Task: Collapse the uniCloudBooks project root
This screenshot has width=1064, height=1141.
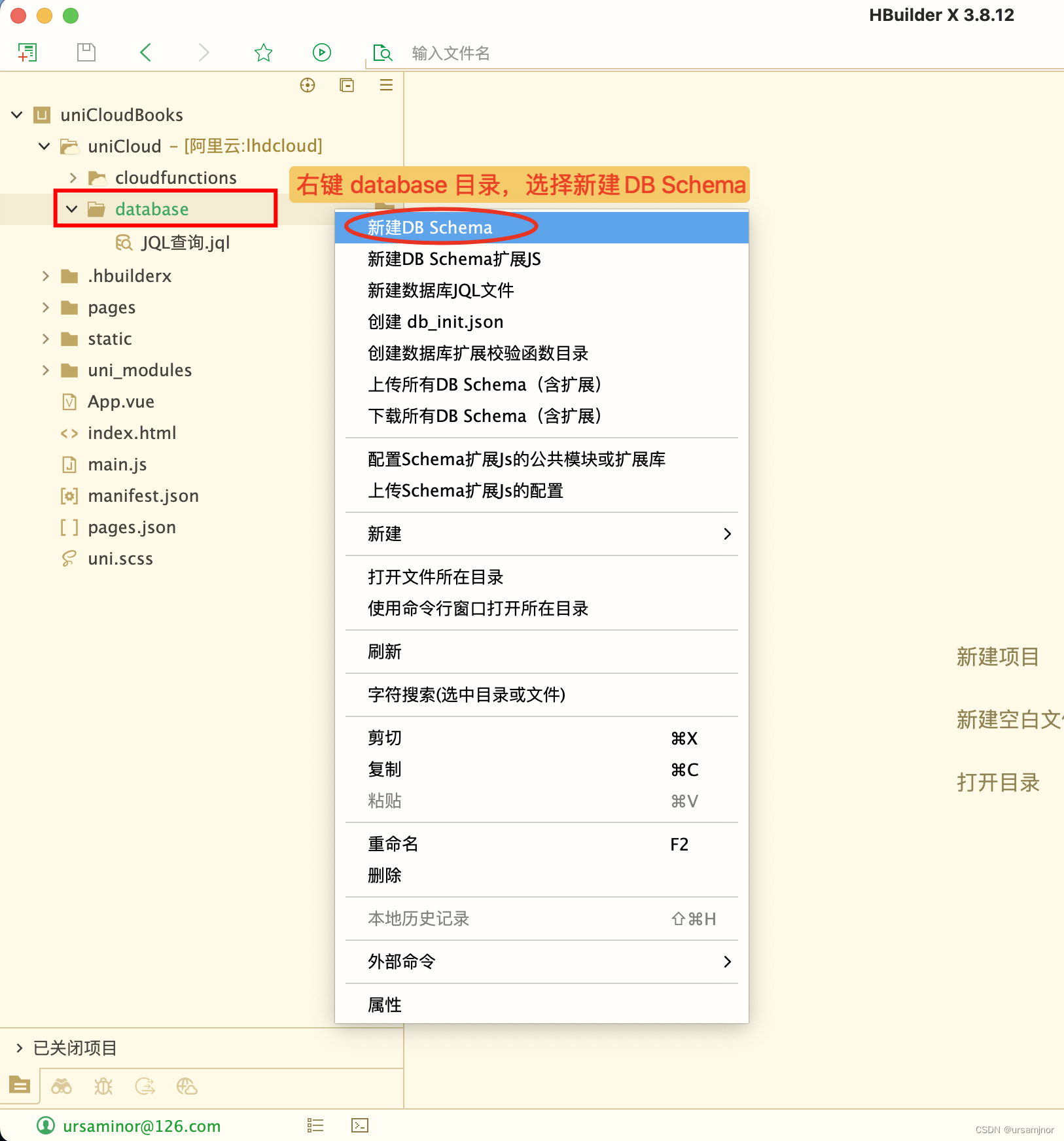Action: pos(17,115)
